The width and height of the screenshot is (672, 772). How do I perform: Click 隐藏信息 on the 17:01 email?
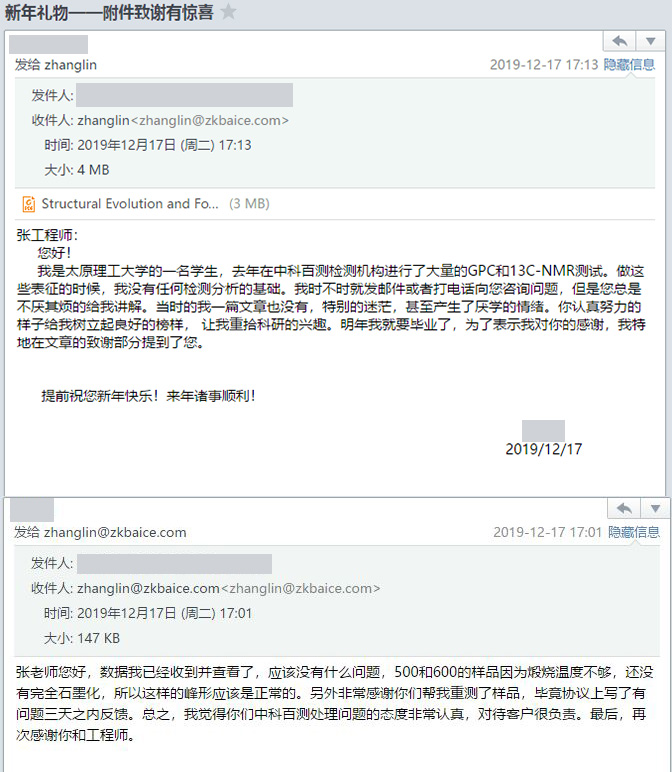pos(634,532)
